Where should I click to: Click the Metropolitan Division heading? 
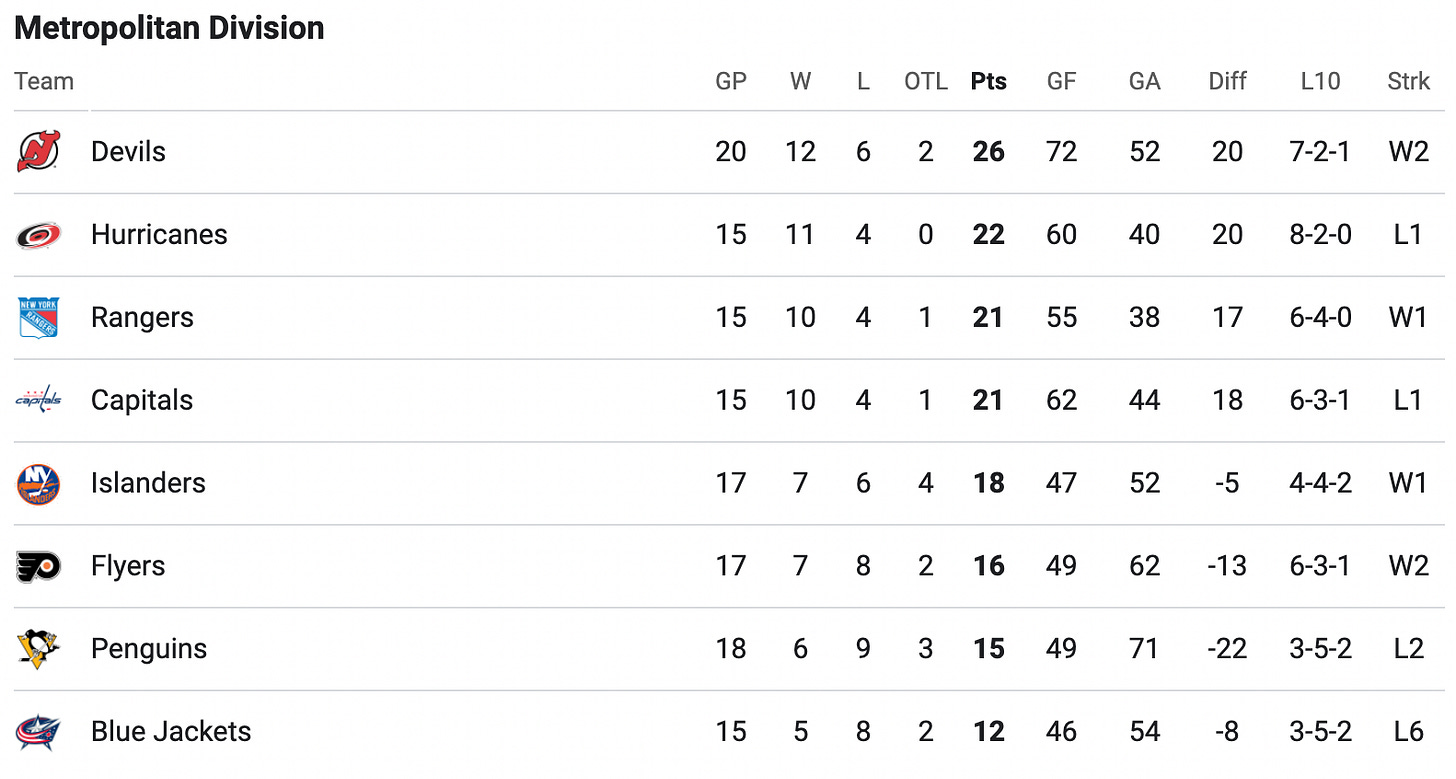tap(169, 28)
